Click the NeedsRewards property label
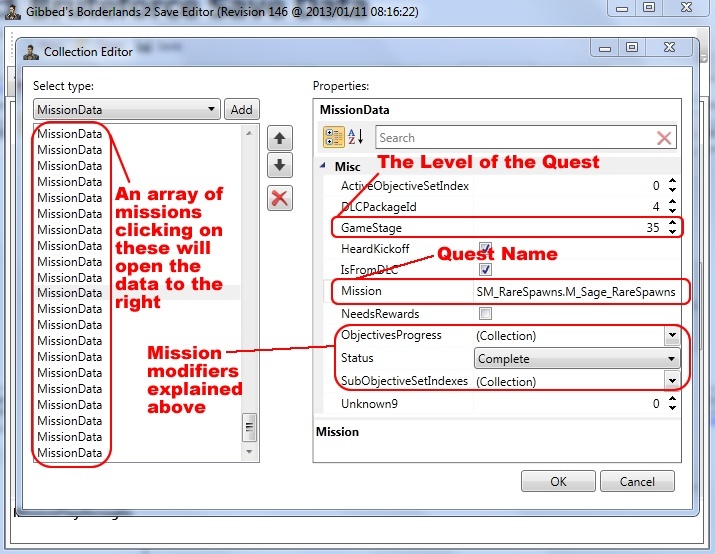 [x=380, y=314]
